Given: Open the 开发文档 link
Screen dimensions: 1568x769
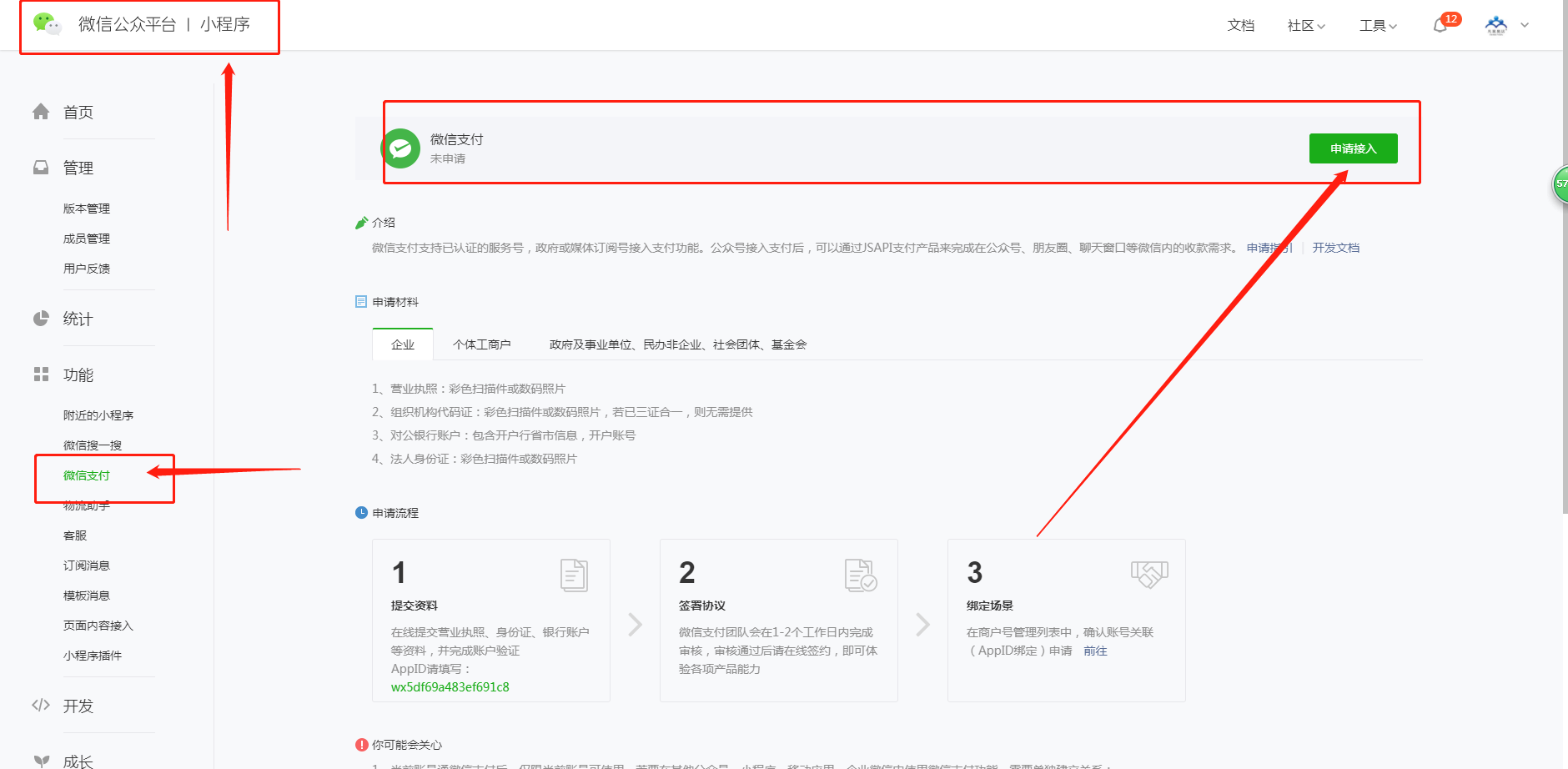Looking at the screenshot, I should click(1336, 248).
